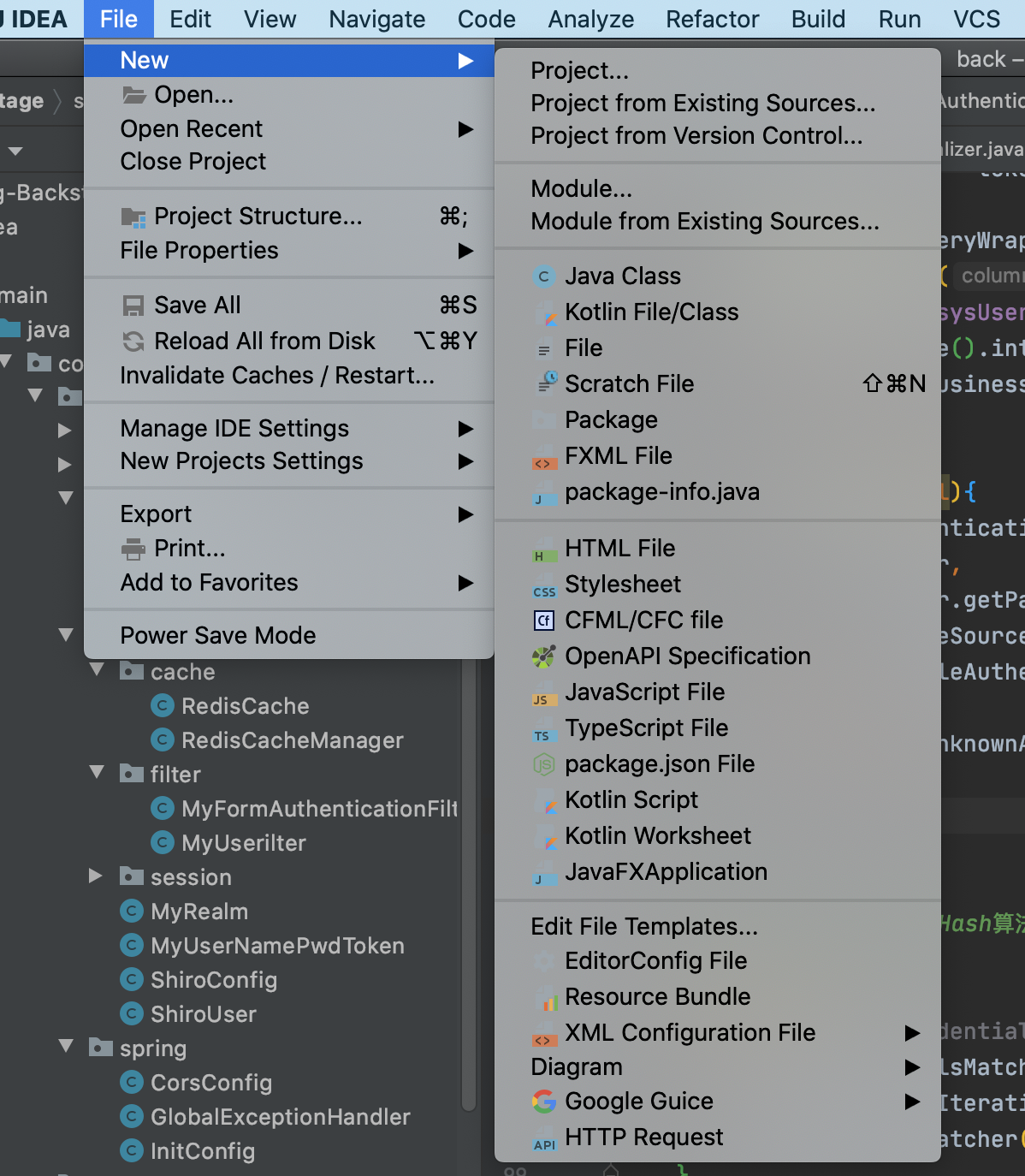Screen dimensions: 1025x1176
Task: Collapse the filter folder in project tree
Action: coord(98,773)
